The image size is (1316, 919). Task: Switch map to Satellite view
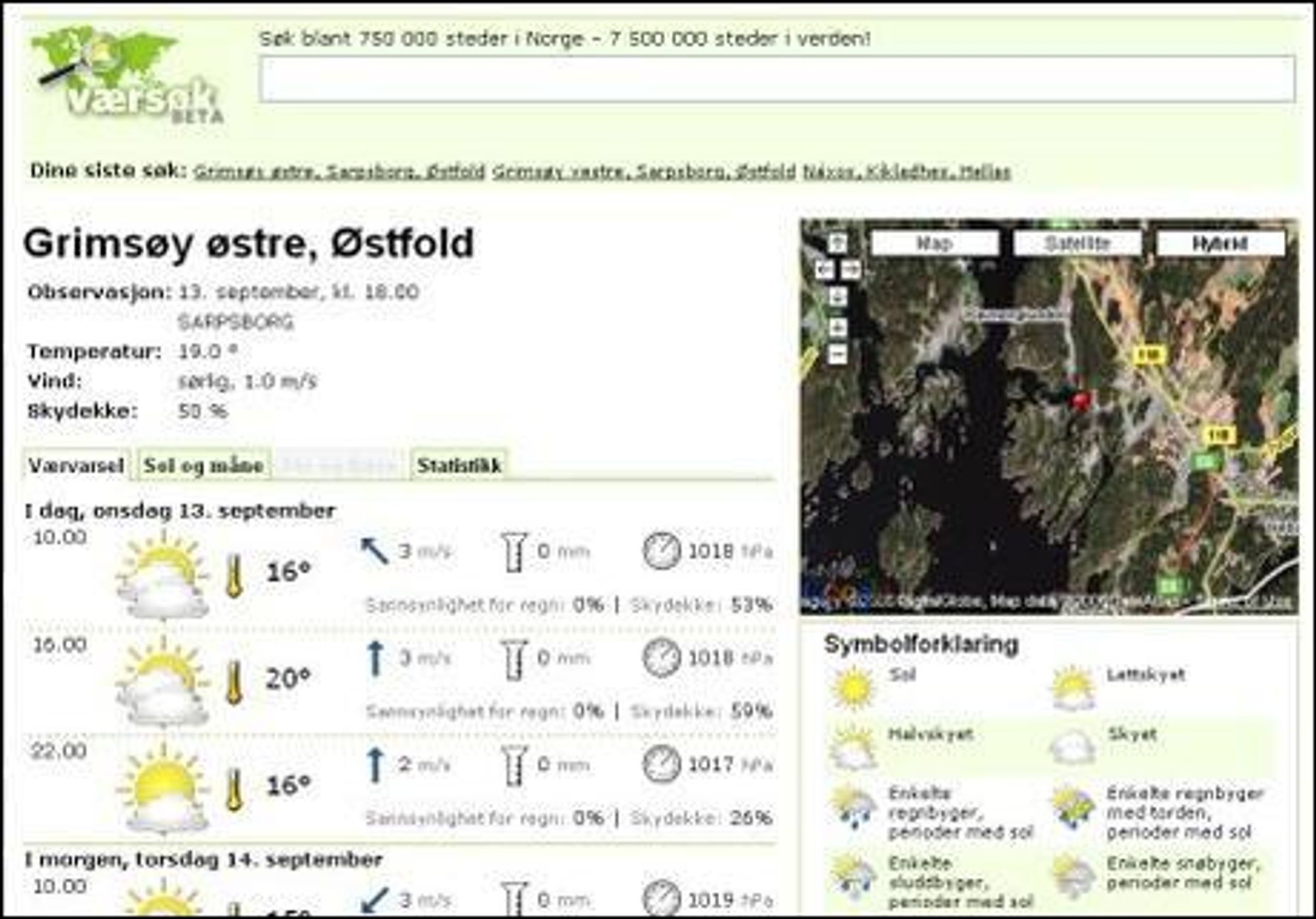pyautogui.click(x=1077, y=244)
